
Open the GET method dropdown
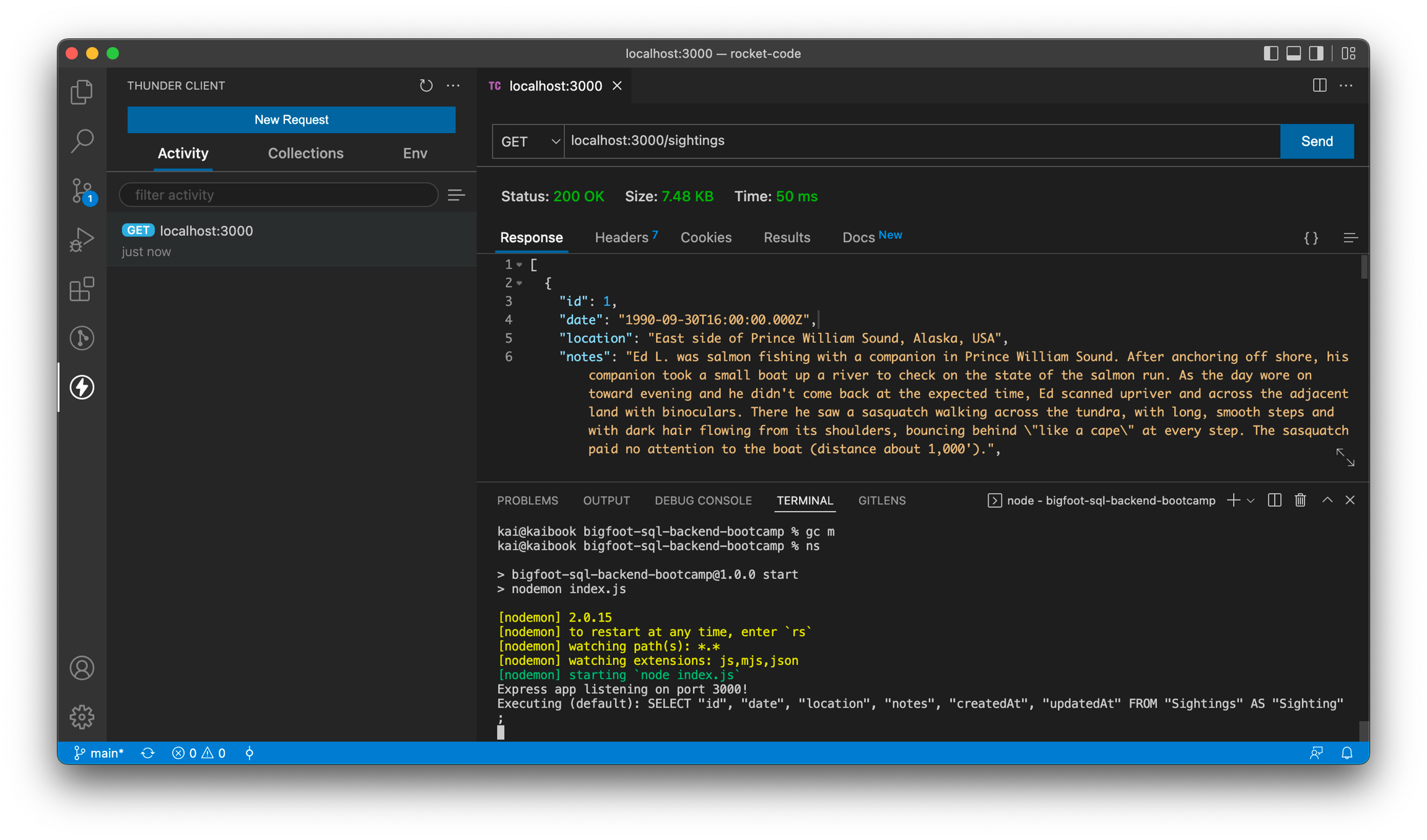point(528,141)
